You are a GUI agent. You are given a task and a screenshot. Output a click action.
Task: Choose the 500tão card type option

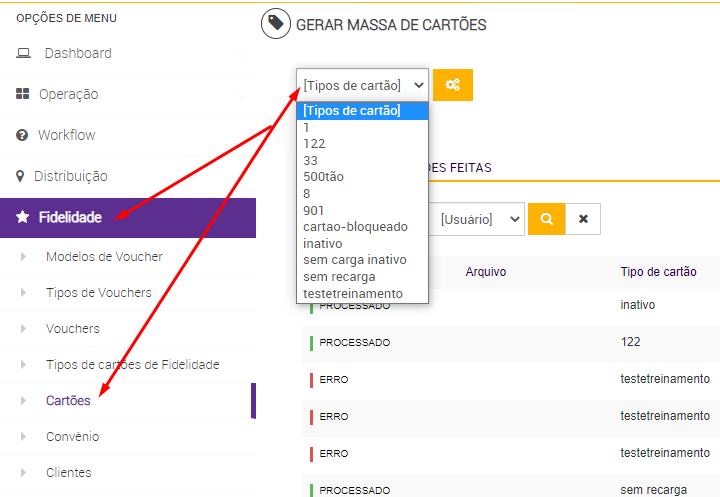click(362, 177)
